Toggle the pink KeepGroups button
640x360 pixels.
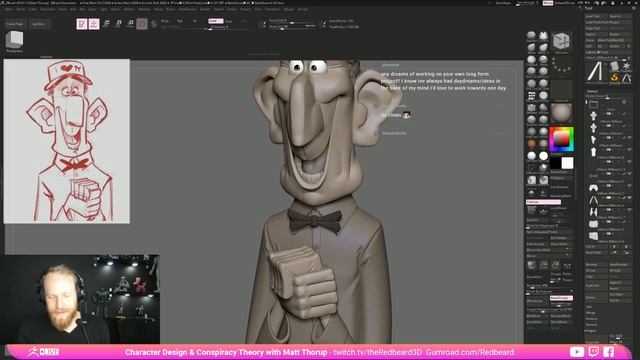pyautogui.click(x=561, y=298)
